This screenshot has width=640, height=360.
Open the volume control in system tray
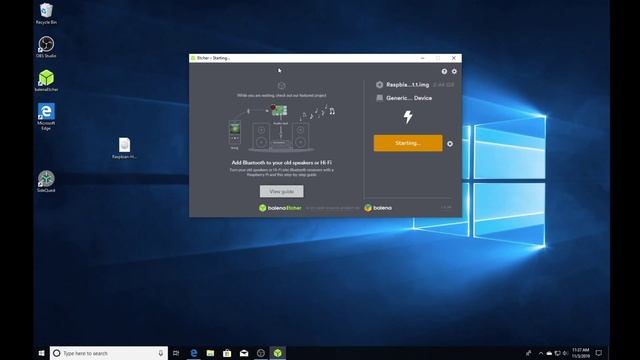point(565,353)
